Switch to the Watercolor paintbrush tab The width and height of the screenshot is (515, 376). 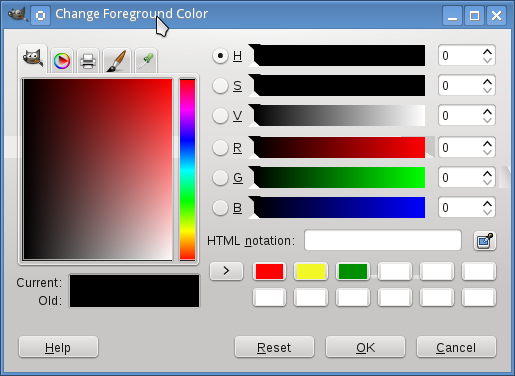(117, 61)
